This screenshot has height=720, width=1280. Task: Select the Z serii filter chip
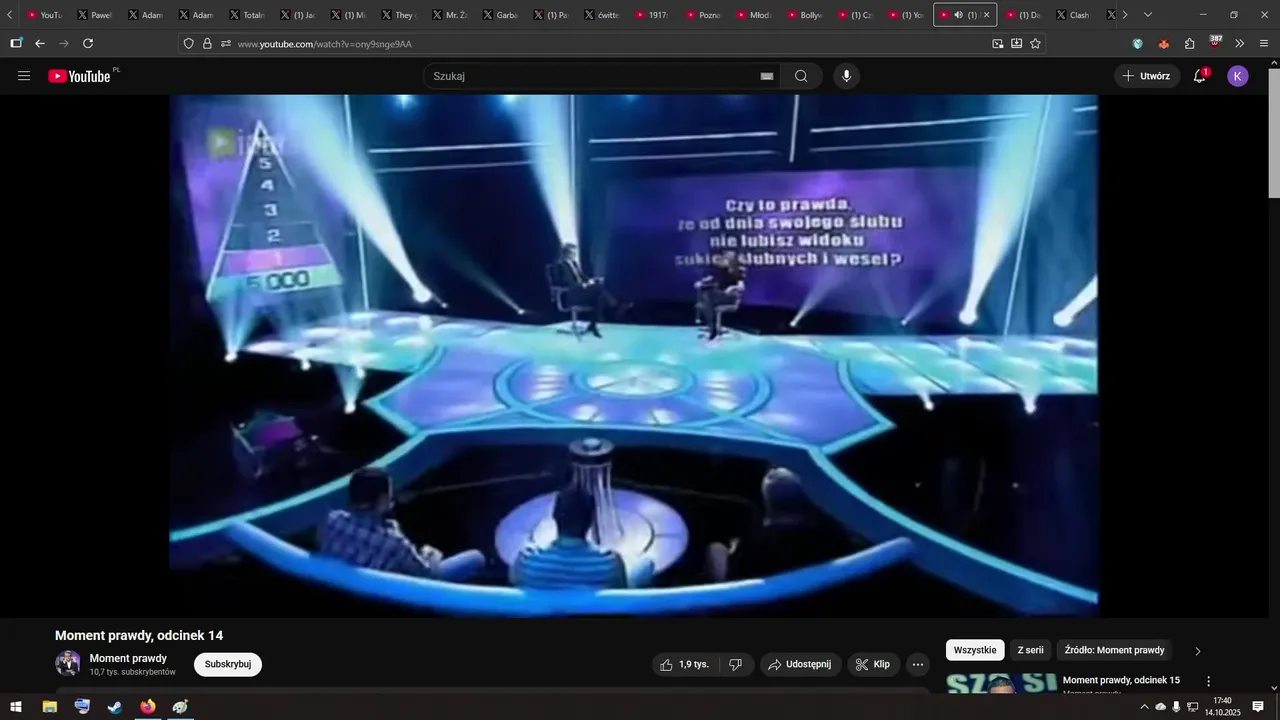pos(1030,650)
